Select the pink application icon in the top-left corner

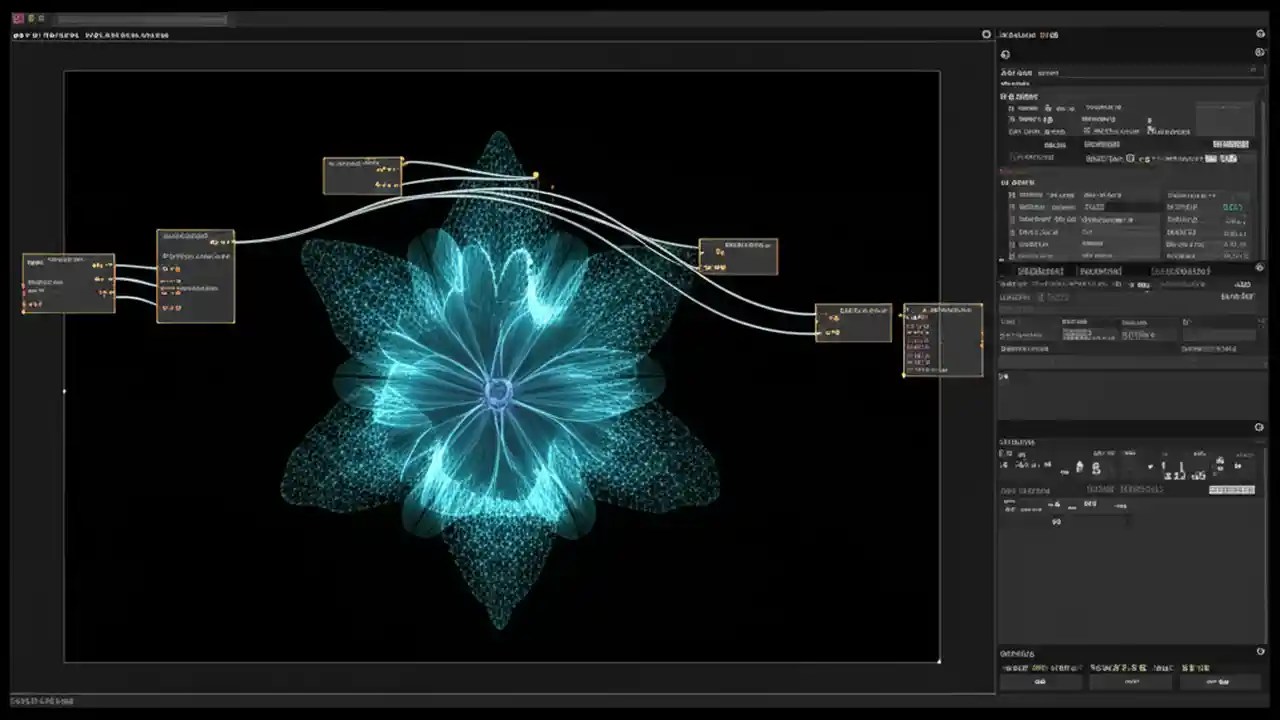pos(16,17)
